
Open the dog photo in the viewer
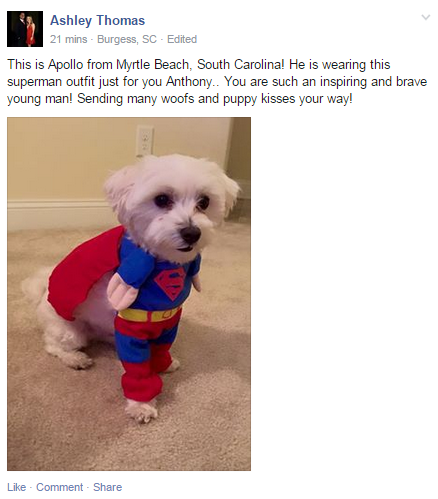pyautogui.click(x=129, y=294)
